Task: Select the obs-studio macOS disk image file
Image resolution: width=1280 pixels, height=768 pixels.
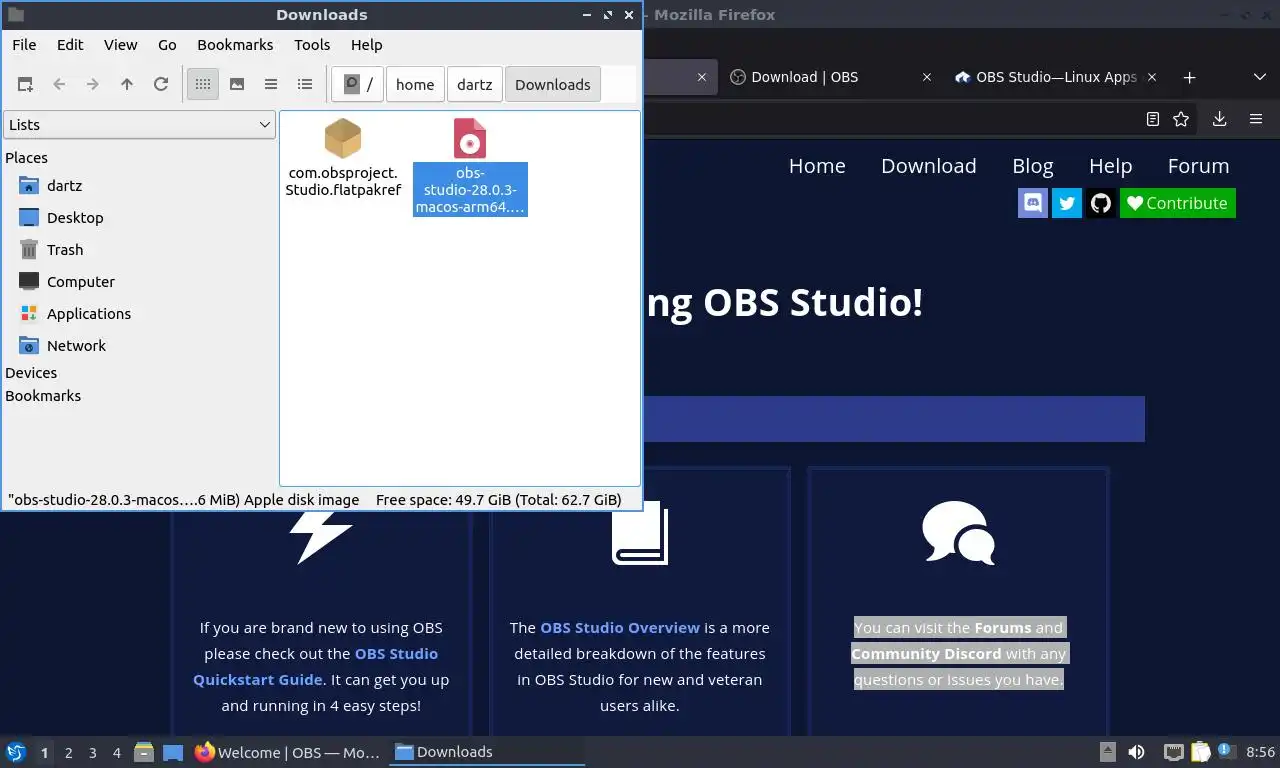Action: pyautogui.click(x=470, y=166)
